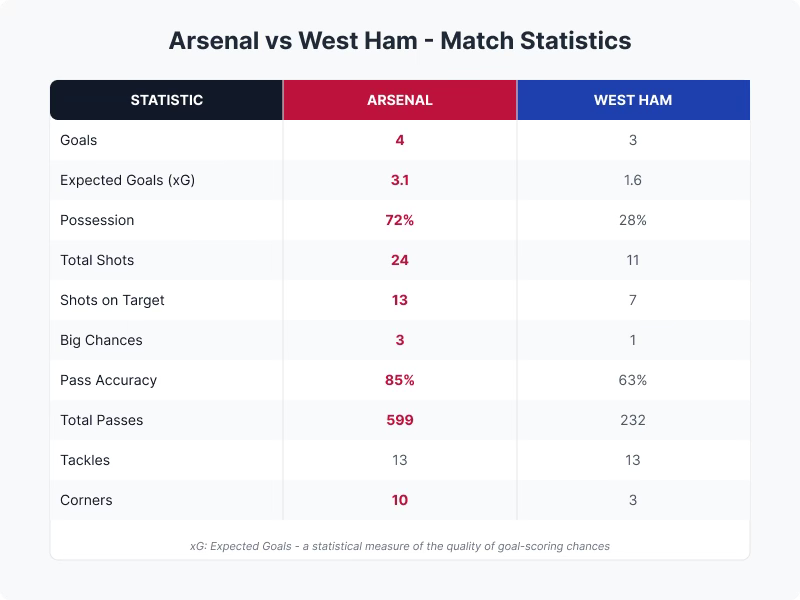The height and width of the screenshot is (600, 800).
Task: Click West Ham's 28% possession value
Action: click(633, 220)
